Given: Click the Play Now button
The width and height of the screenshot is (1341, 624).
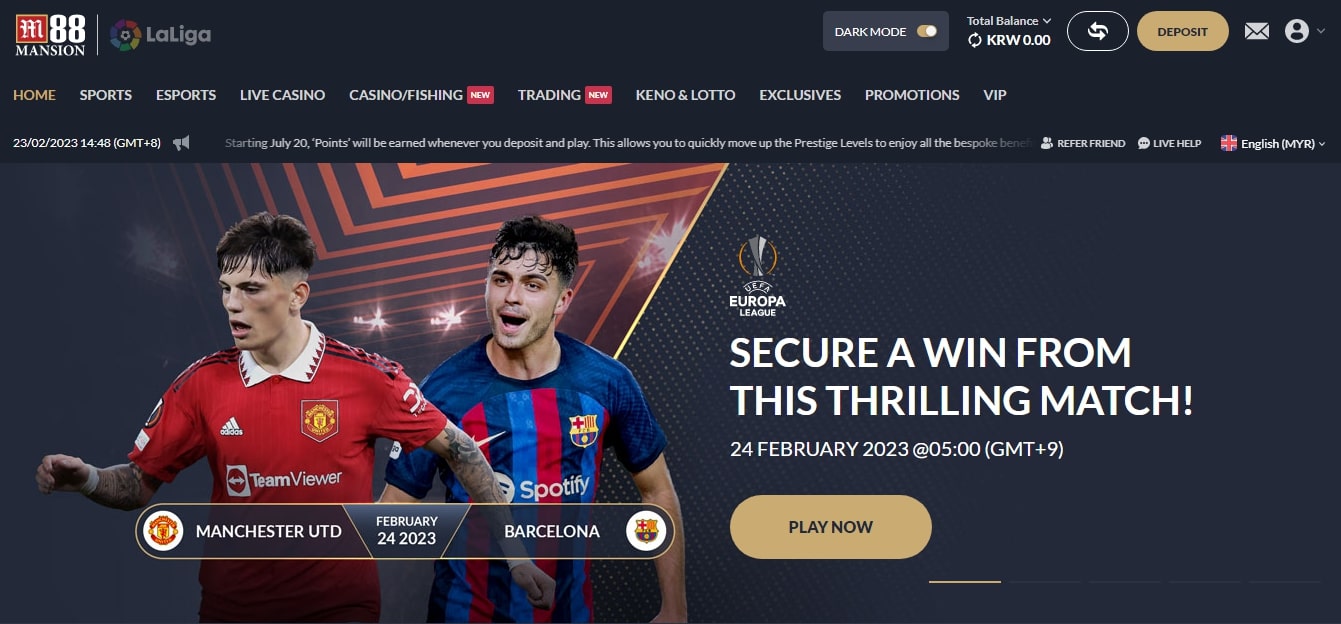Looking at the screenshot, I should [830, 527].
